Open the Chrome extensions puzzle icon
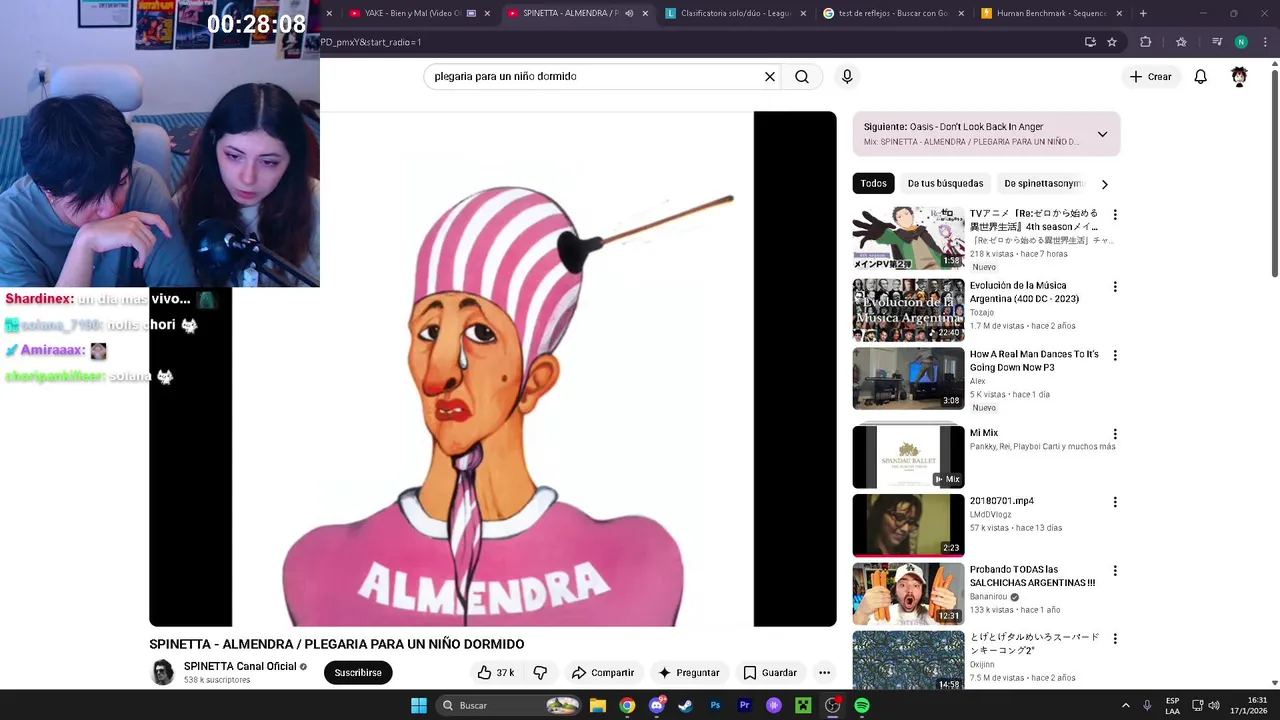 [x=1146, y=42]
